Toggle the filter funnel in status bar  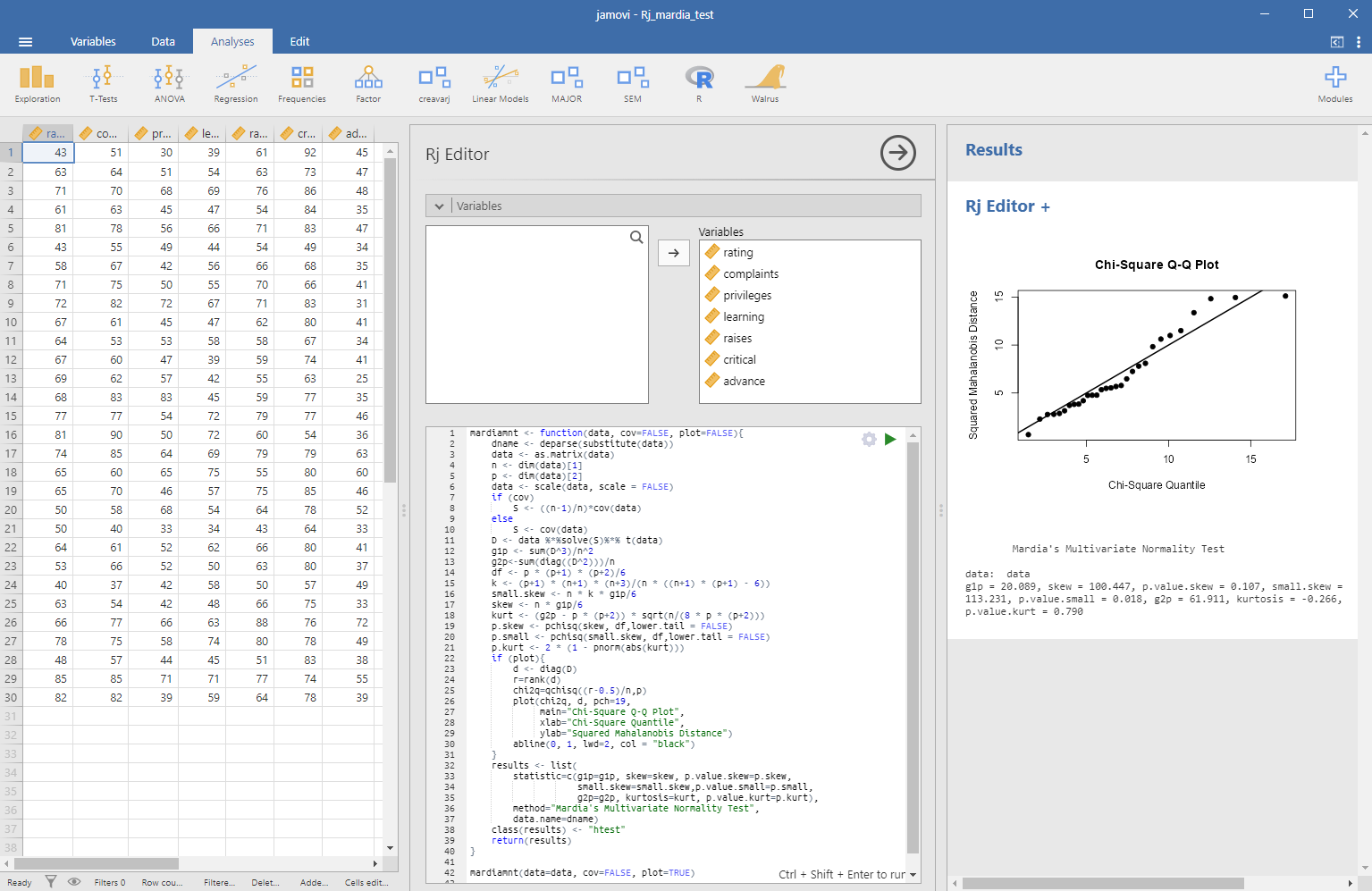51,882
